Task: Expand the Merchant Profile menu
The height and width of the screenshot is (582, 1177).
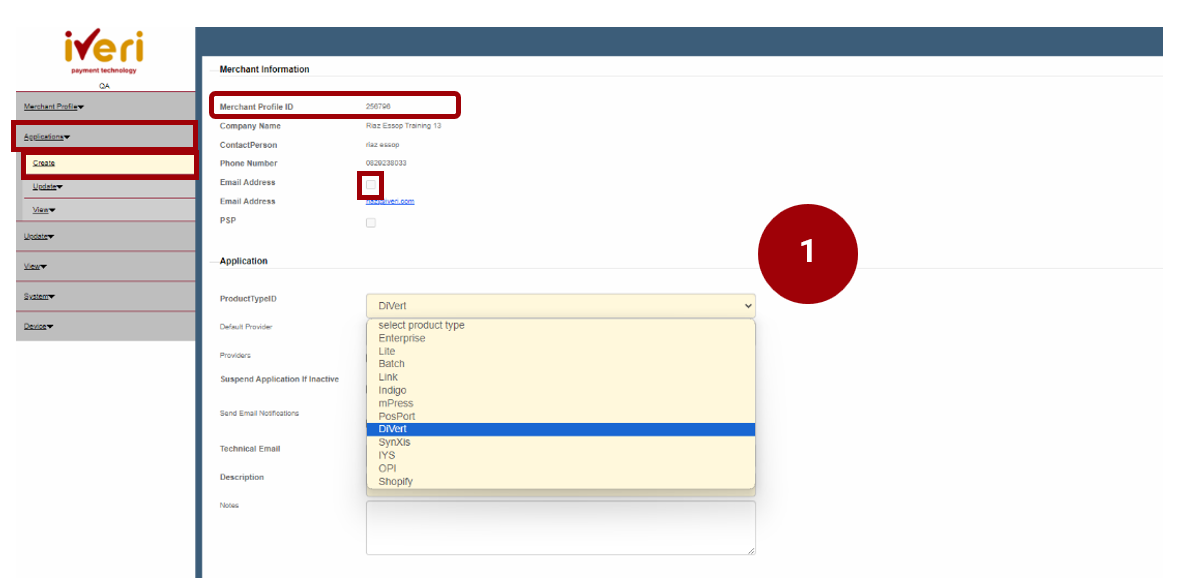Action: pyautogui.click(x=53, y=106)
